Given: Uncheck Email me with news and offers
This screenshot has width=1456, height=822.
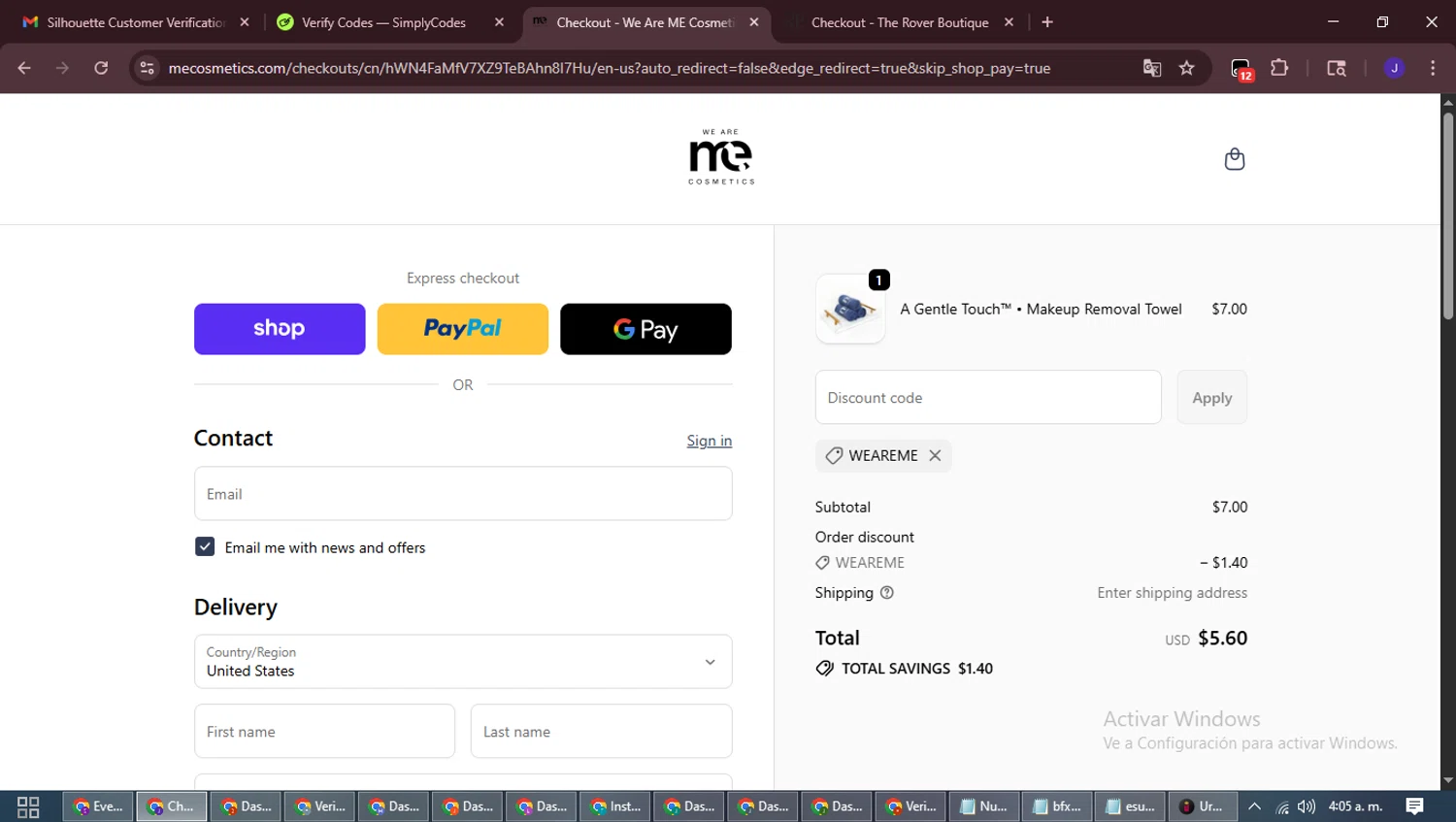Looking at the screenshot, I should coord(205,547).
